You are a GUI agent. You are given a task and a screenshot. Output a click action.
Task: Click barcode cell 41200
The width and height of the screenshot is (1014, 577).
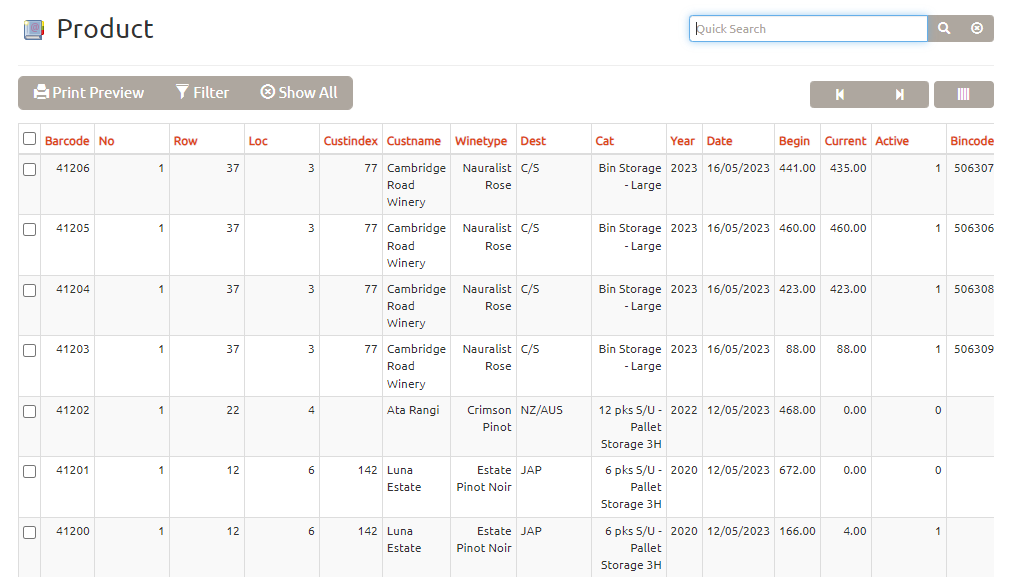click(72, 531)
